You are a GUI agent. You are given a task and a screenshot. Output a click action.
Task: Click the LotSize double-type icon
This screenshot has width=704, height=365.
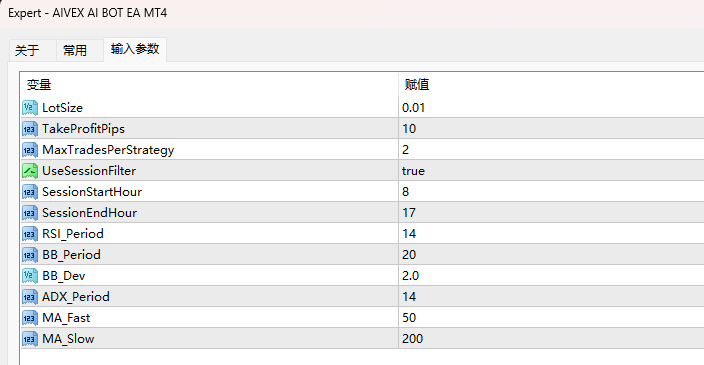coord(30,108)
